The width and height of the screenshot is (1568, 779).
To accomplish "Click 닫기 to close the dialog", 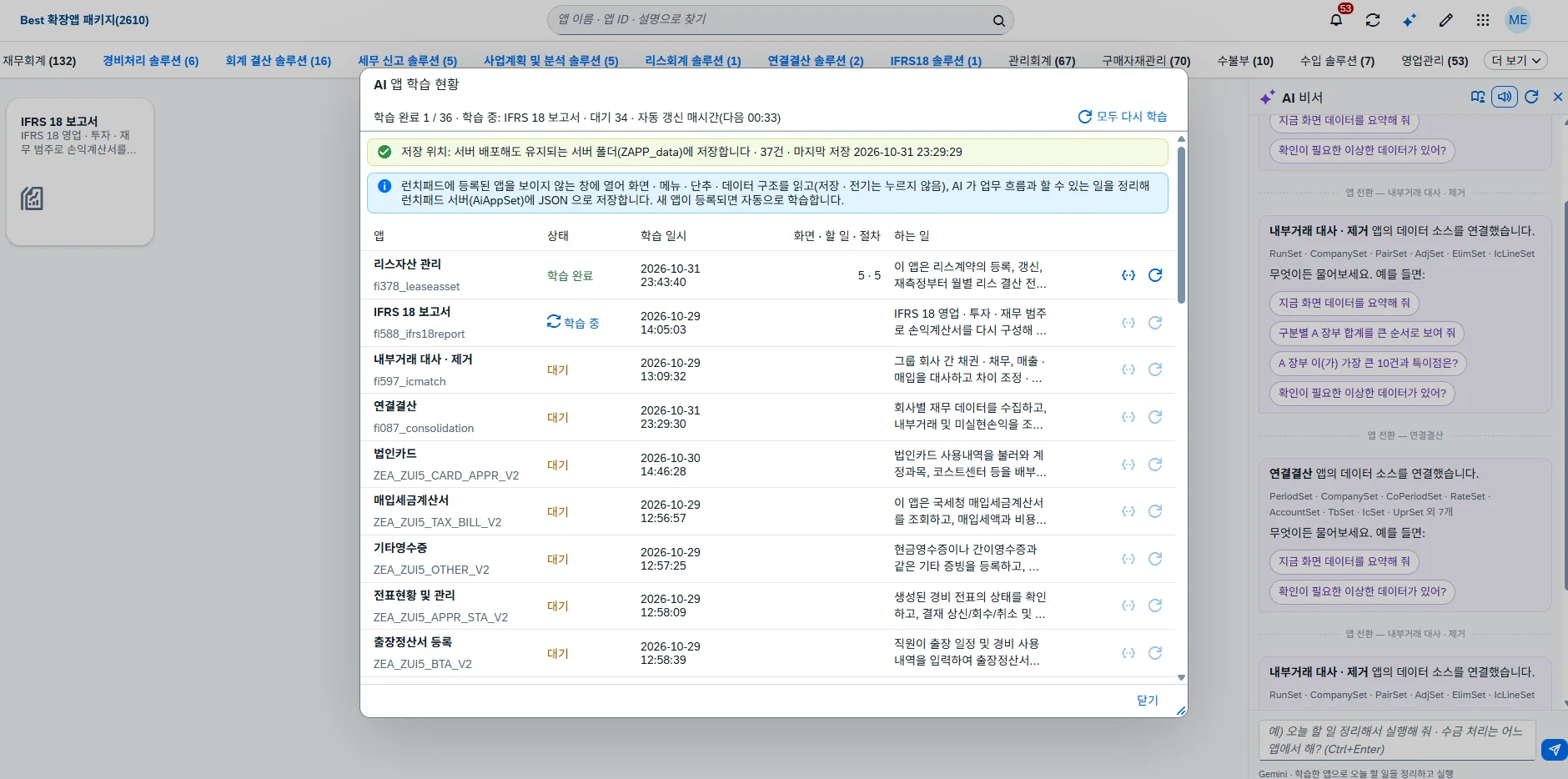I will (1148, 701).
